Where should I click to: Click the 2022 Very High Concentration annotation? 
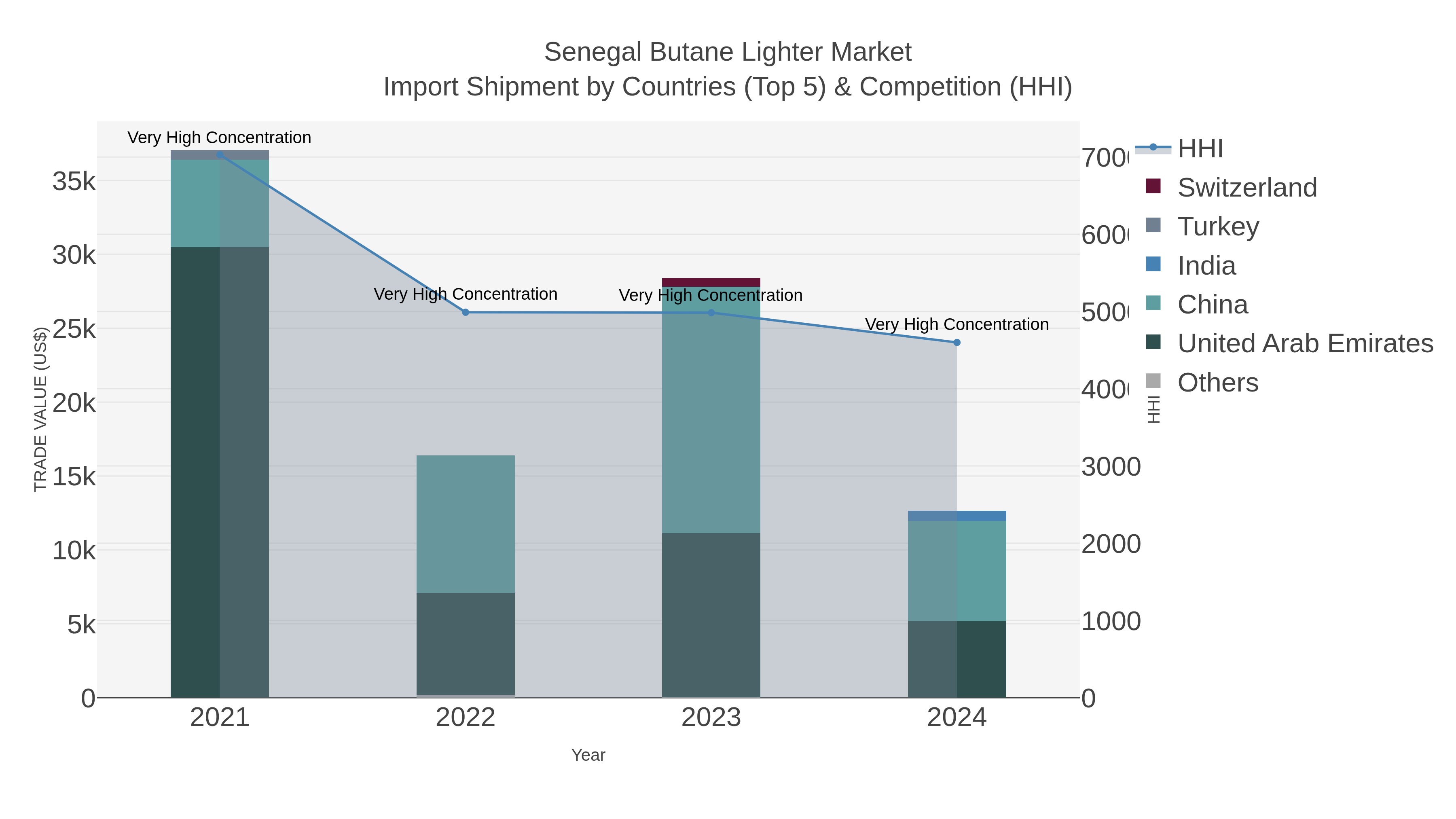point(466,294)
